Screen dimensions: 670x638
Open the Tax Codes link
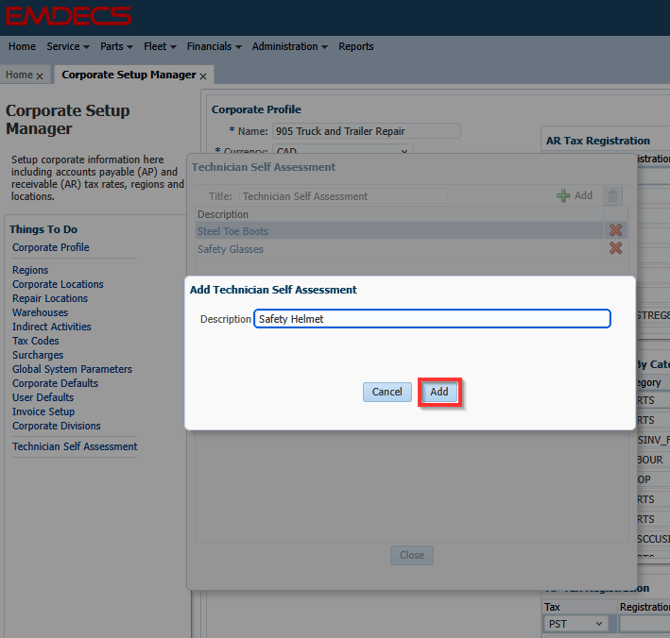36,341
